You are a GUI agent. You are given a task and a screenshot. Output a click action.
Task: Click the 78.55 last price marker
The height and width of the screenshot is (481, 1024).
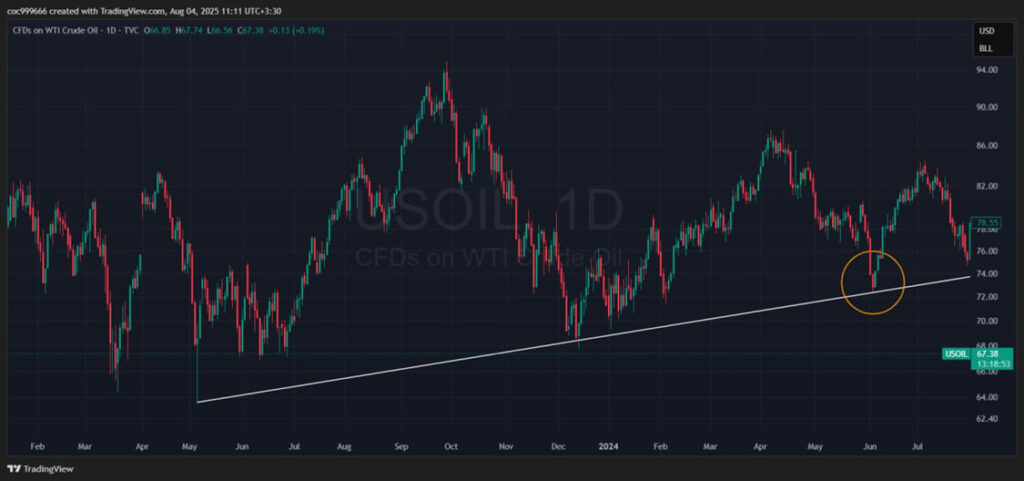pyautogui.click(x=988, y=222)
